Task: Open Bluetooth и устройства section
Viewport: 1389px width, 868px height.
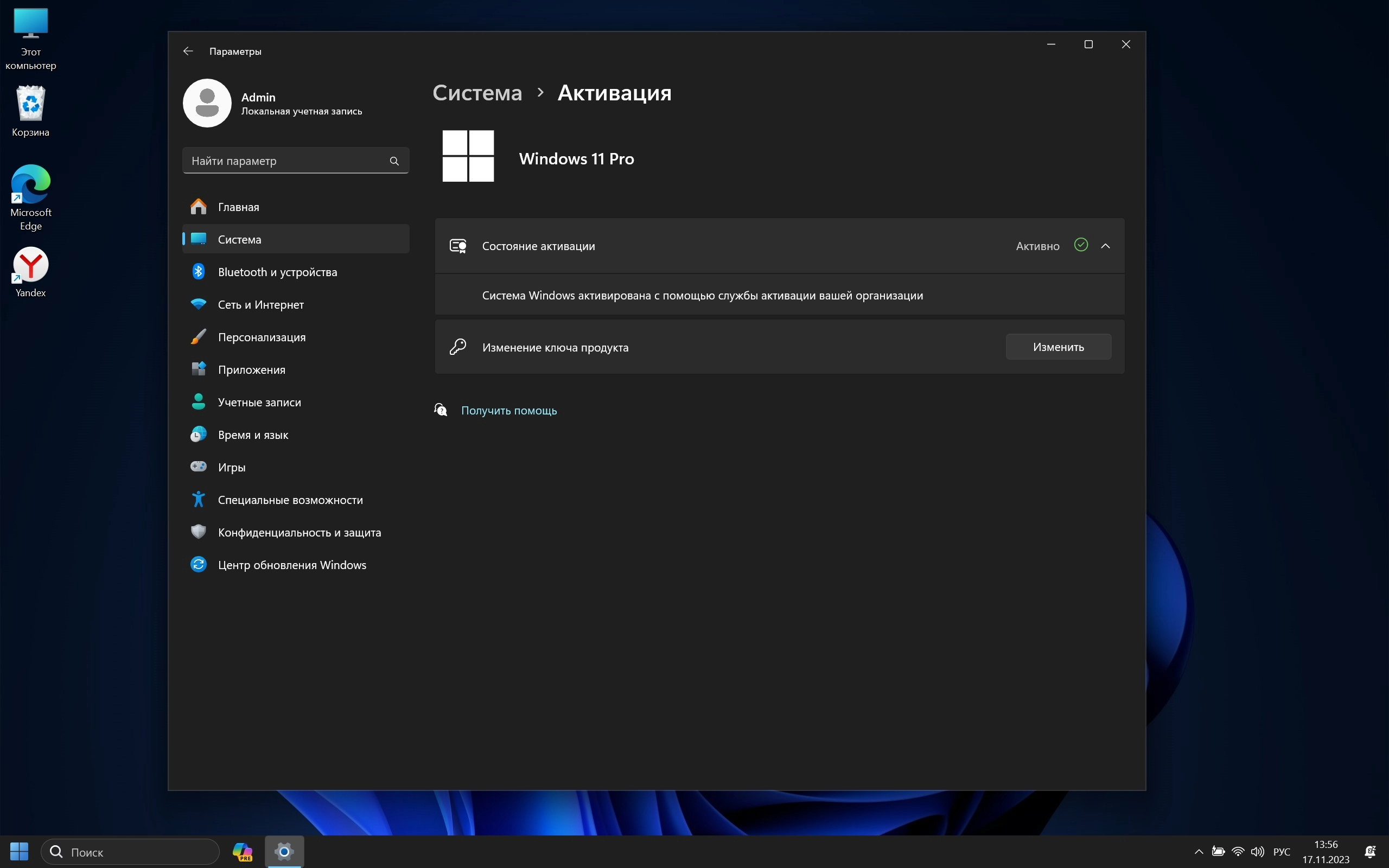Action: coord(277,272)
